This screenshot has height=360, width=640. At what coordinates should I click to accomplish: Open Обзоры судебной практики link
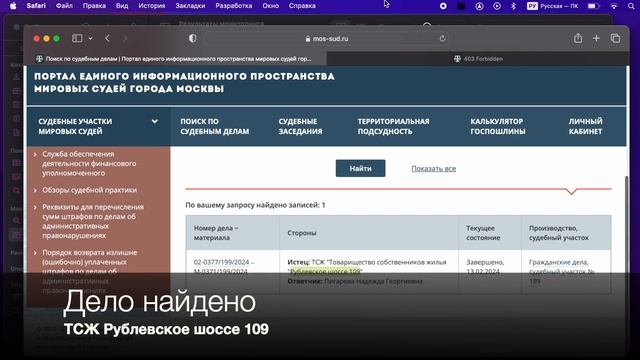(90, 190)
